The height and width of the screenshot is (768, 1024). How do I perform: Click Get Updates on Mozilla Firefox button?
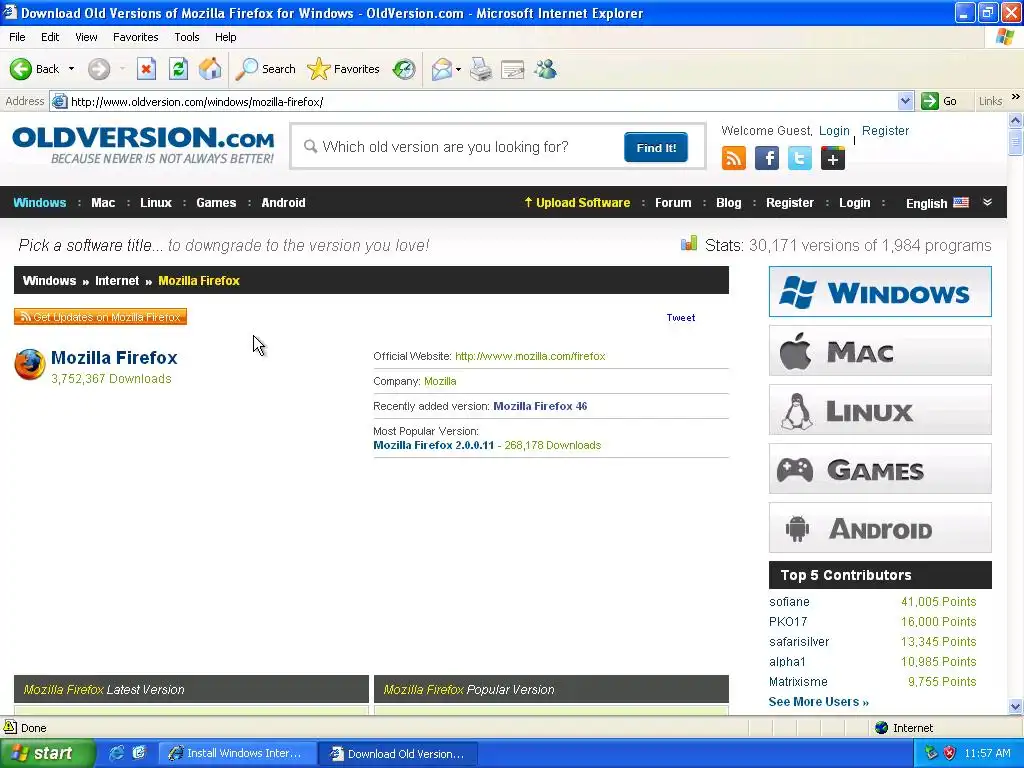(x=101, y=317)
